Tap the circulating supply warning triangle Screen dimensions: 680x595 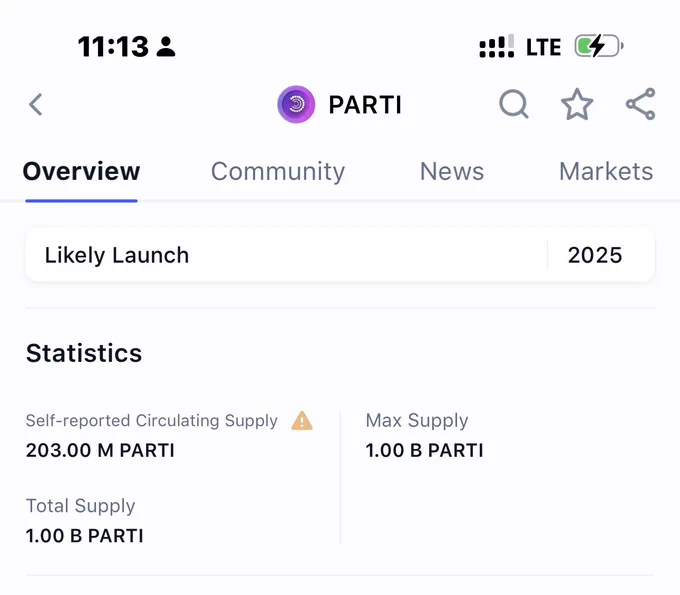302,421
